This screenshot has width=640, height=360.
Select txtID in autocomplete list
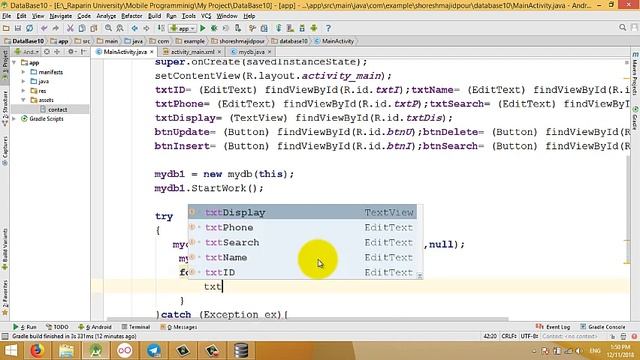pos(302,272)
